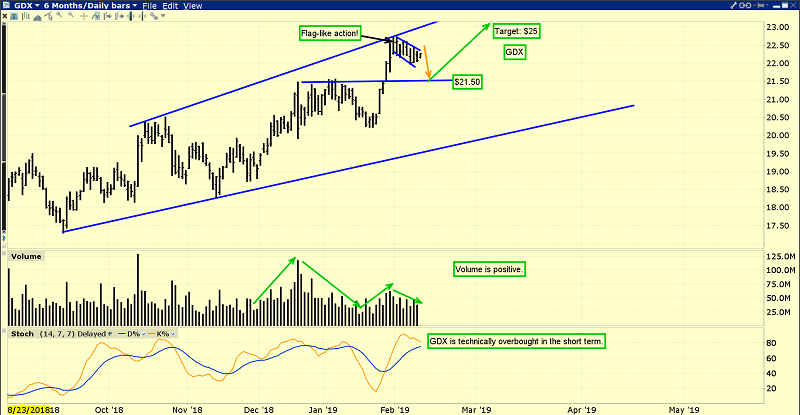Click the Stoch (14, 7, 7) parameters

[x=57, y=334]
